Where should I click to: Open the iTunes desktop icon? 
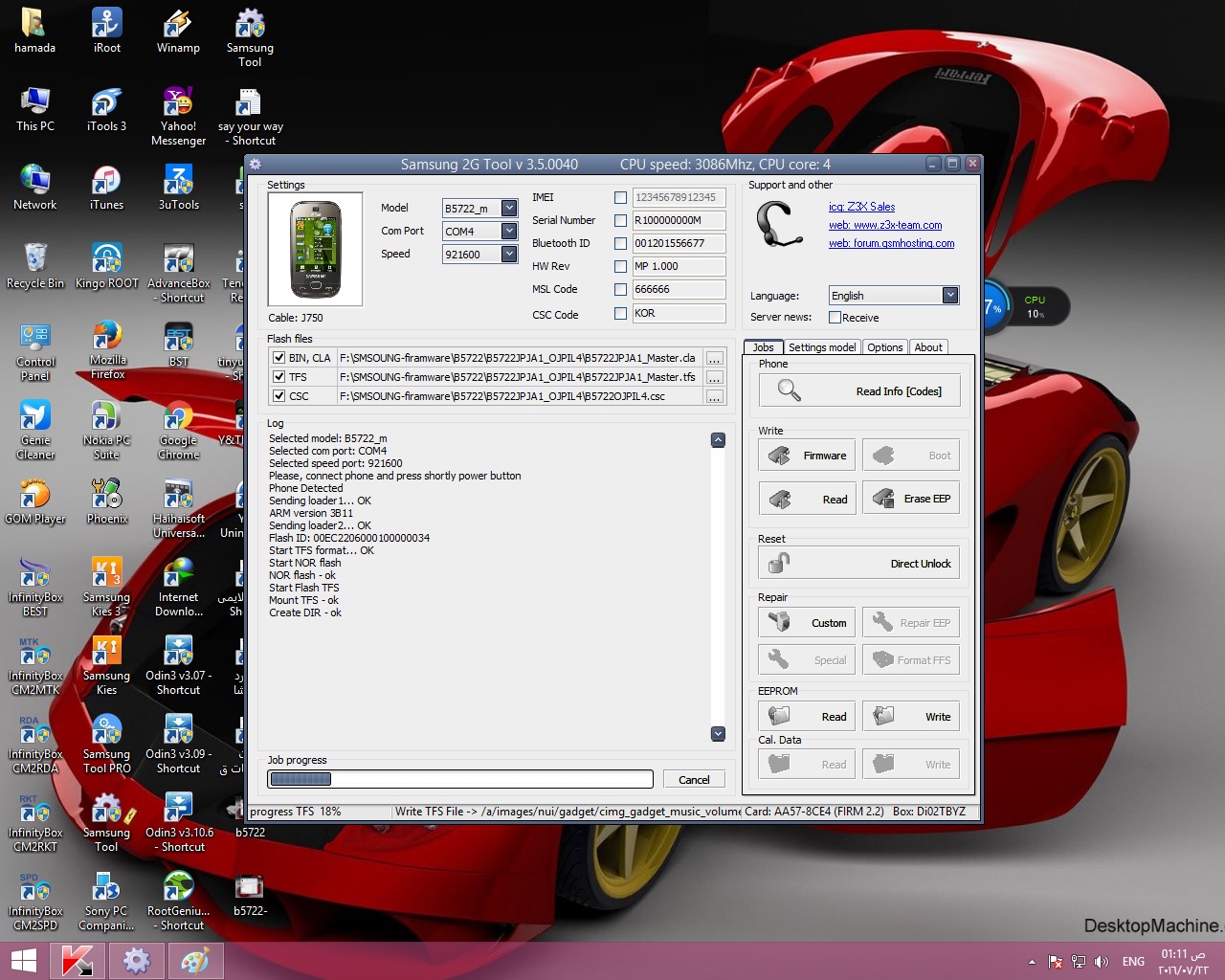click(x=106, y=188)
